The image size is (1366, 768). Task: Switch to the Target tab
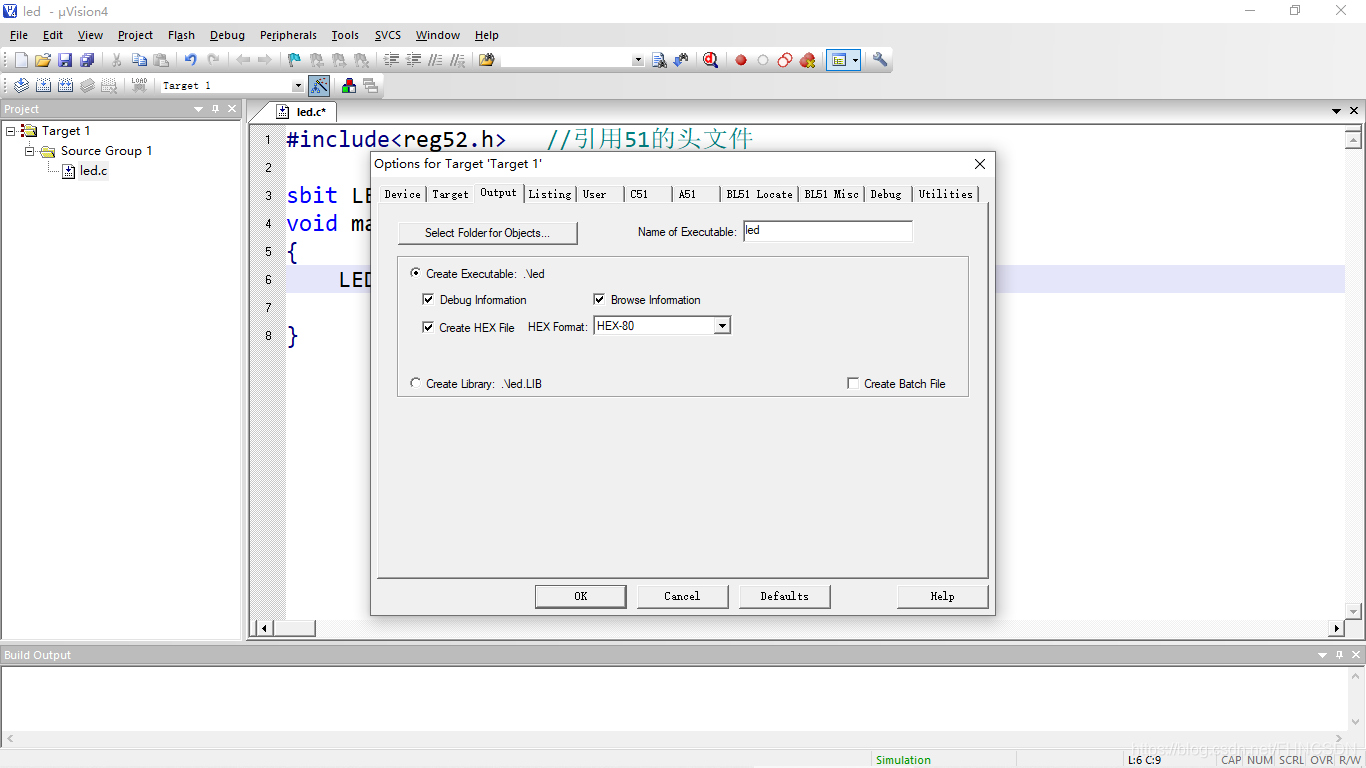[450, 194]
